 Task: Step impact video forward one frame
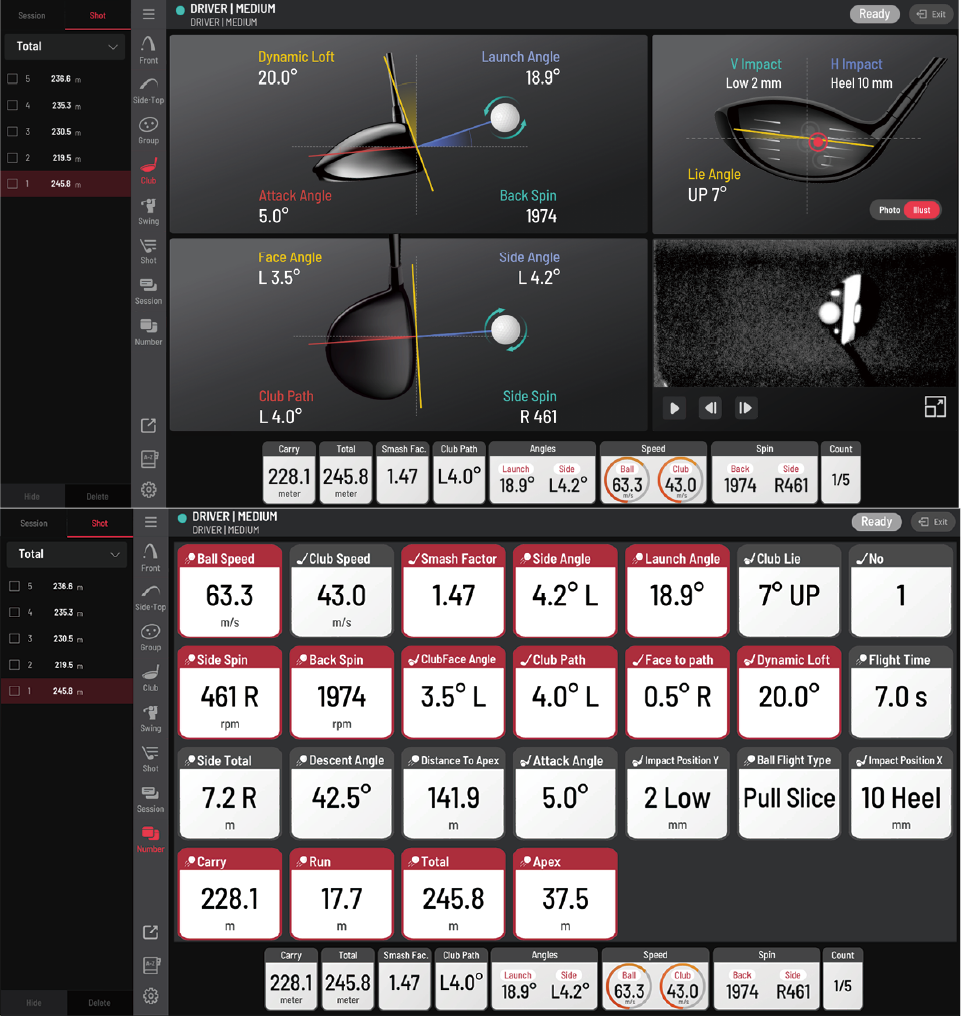point(746,408)
